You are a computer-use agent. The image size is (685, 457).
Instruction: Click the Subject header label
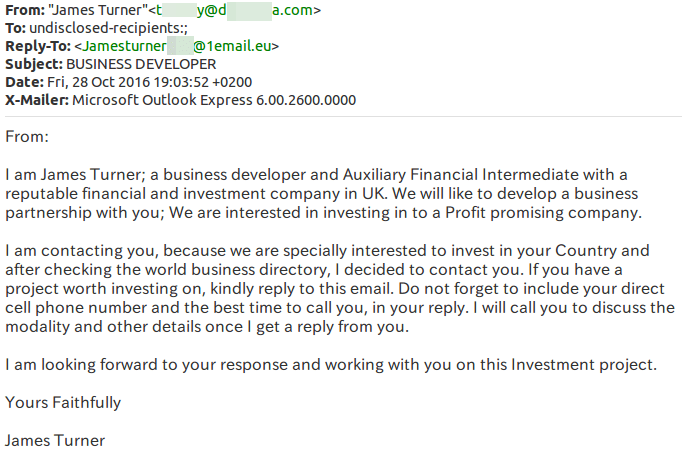34,65
